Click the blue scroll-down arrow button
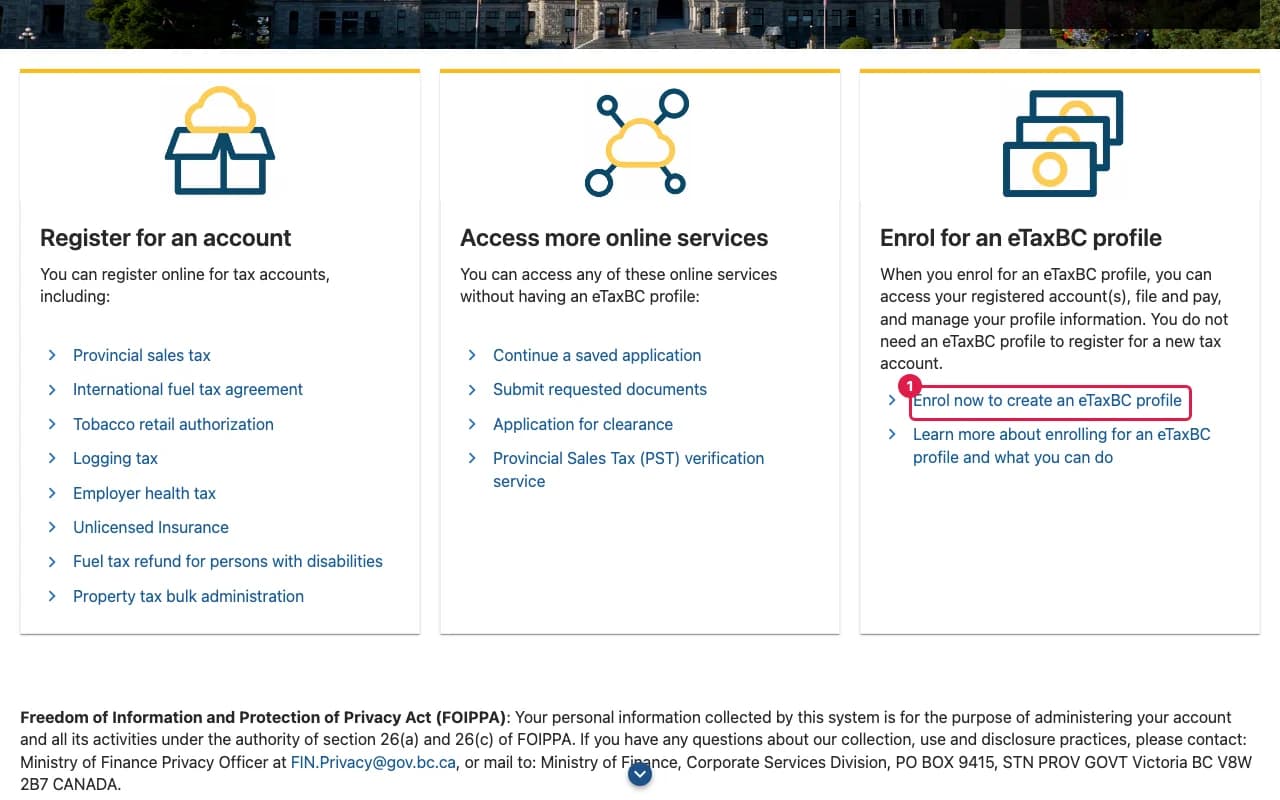Screen dimensions: 1280x800 [640, 773]
